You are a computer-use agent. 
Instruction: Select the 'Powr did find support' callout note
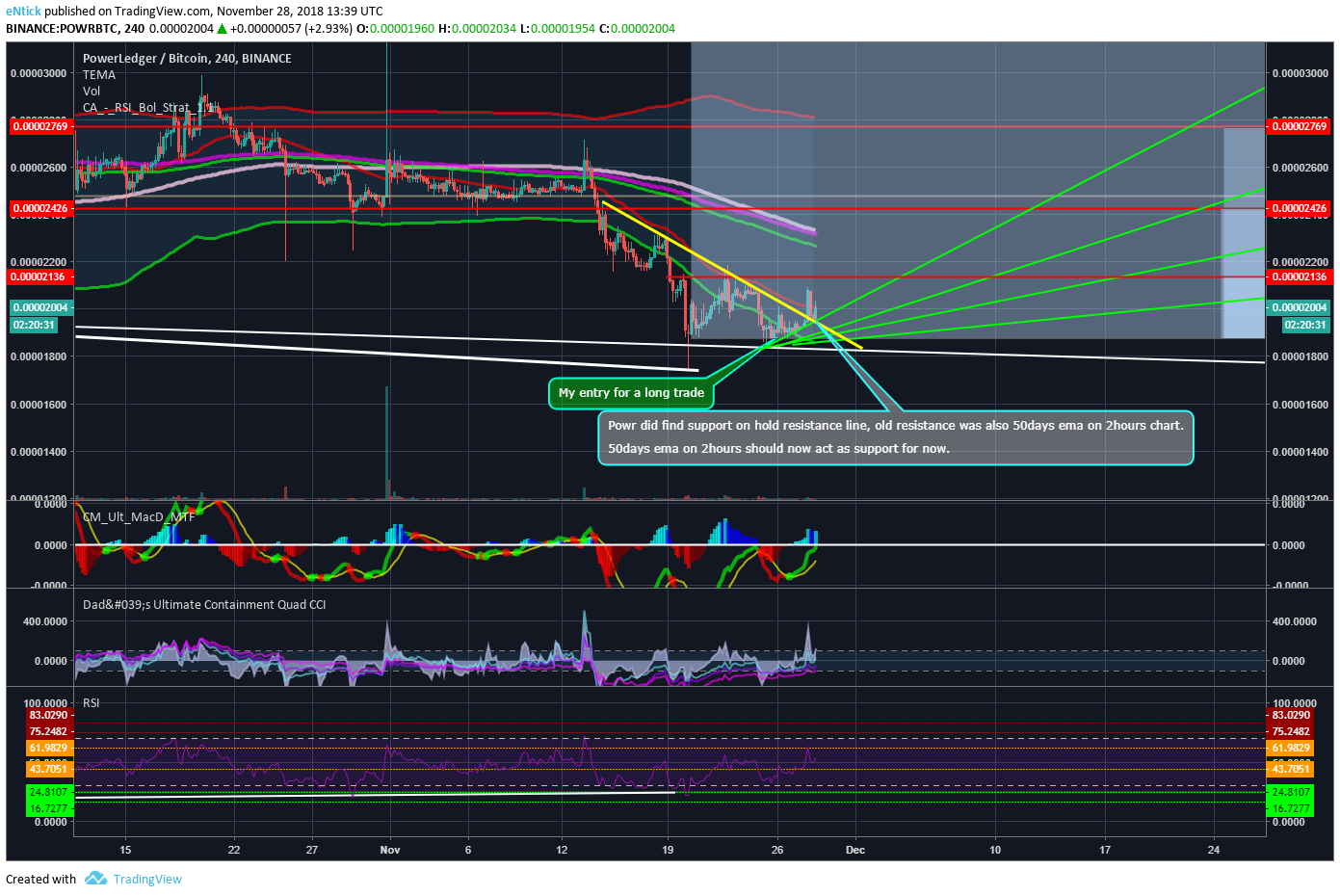(x=896, y=437)
